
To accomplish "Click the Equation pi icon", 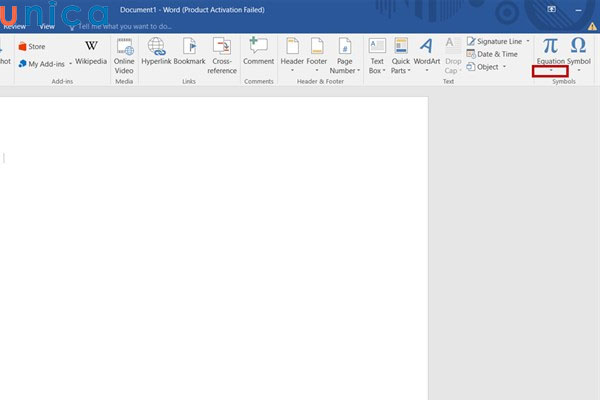I will tap(550, 46).
